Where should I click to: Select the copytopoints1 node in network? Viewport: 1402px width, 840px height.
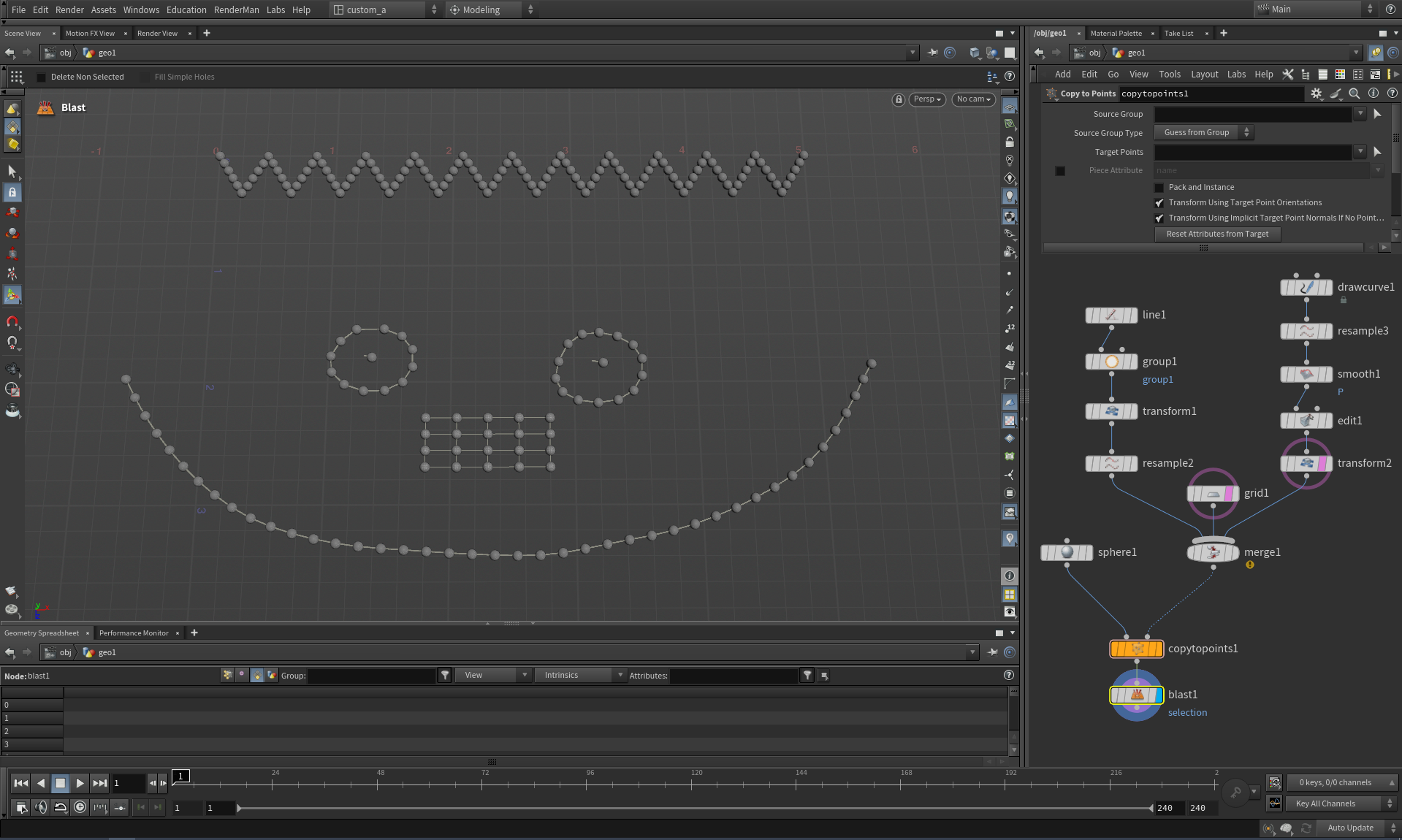(1136, 649)
